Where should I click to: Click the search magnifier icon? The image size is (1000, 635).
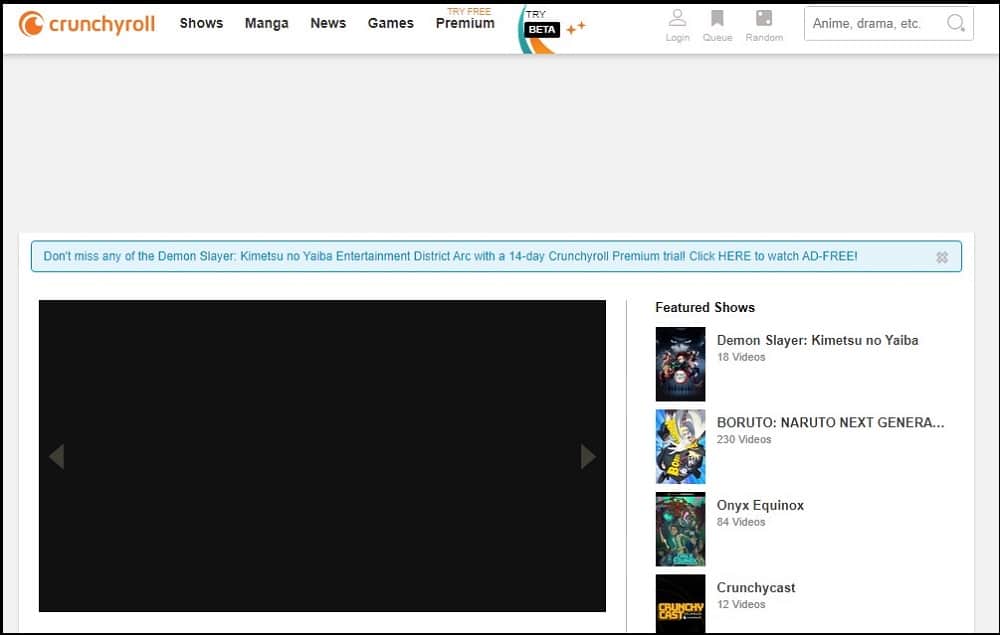tap(955, 23)
